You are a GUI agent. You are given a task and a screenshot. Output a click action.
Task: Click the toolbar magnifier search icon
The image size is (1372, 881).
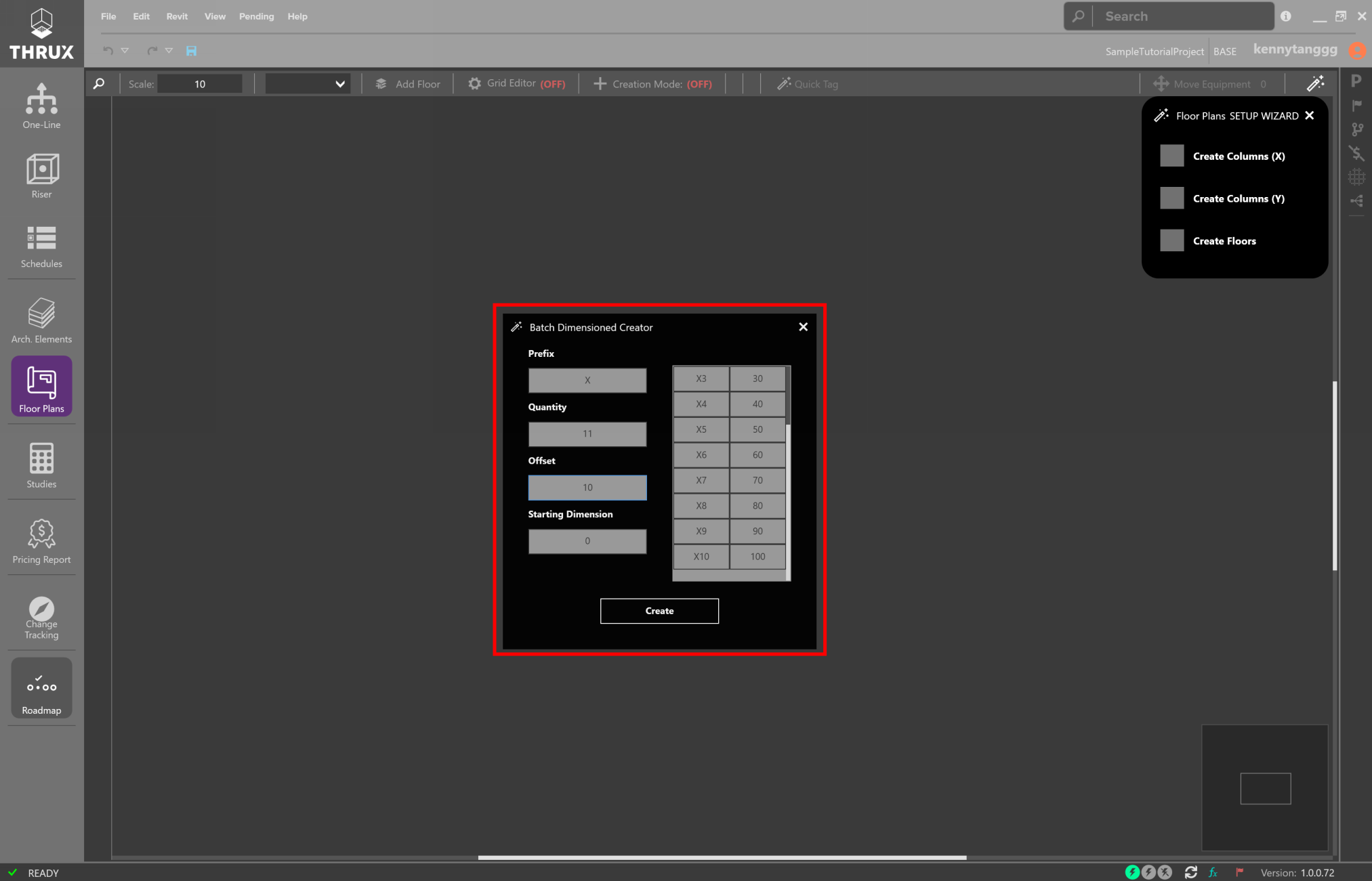point(99,84)
